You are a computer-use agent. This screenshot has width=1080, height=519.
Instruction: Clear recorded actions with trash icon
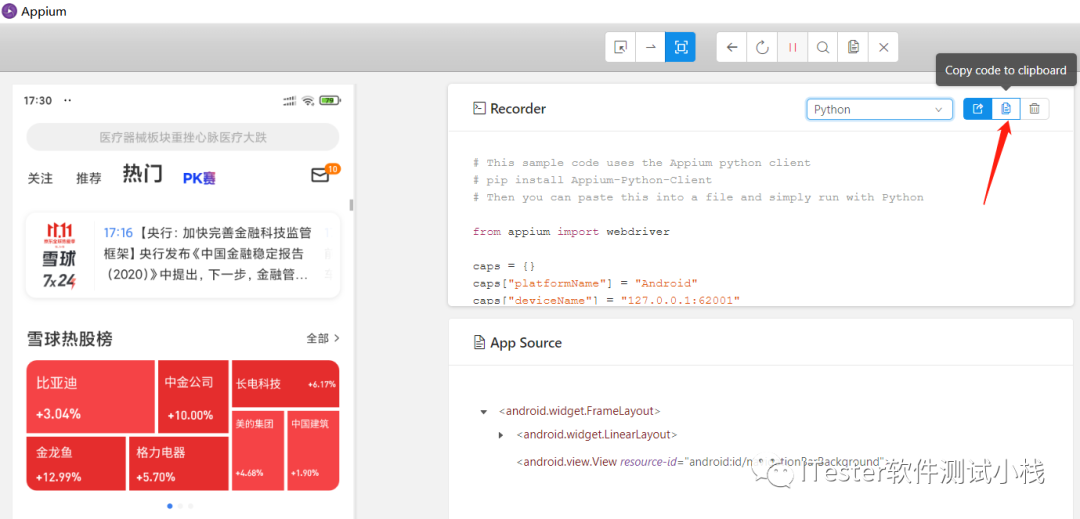tap(1035, 109)
